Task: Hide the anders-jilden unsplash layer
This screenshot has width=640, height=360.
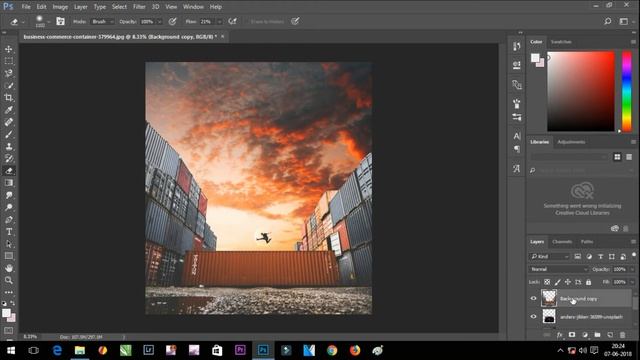Action: click(x=533, y=317)
